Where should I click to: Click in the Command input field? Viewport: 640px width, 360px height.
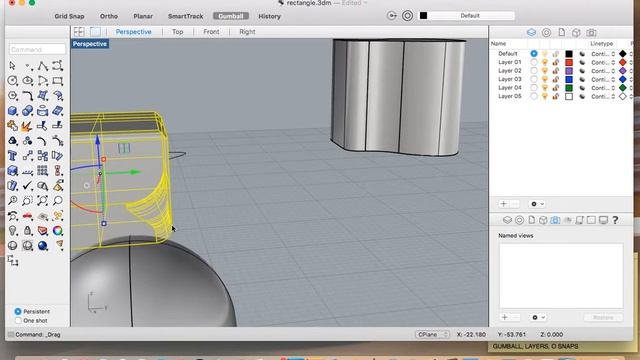point(37,49)
